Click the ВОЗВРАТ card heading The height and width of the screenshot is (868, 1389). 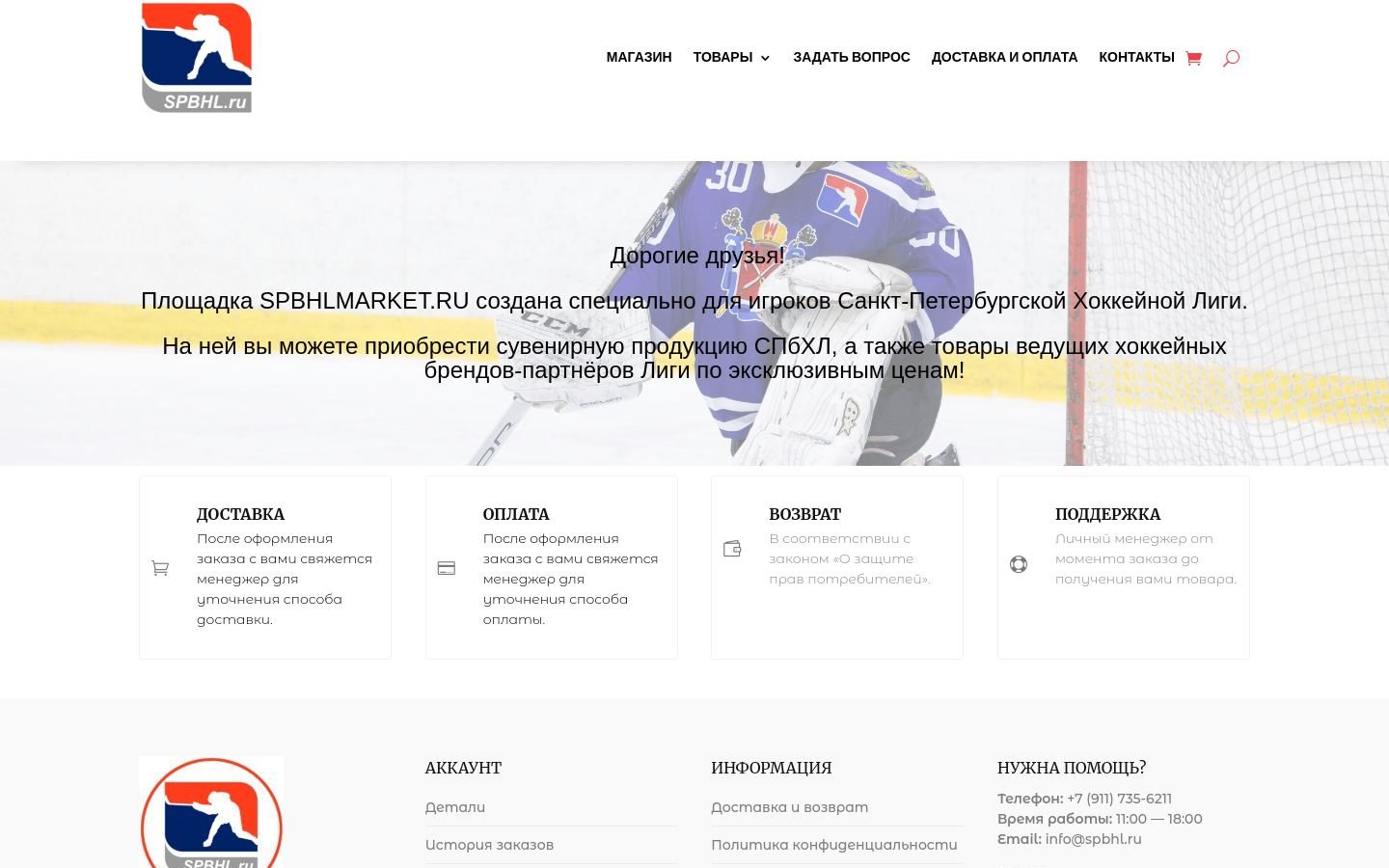(x=804, y=514)
